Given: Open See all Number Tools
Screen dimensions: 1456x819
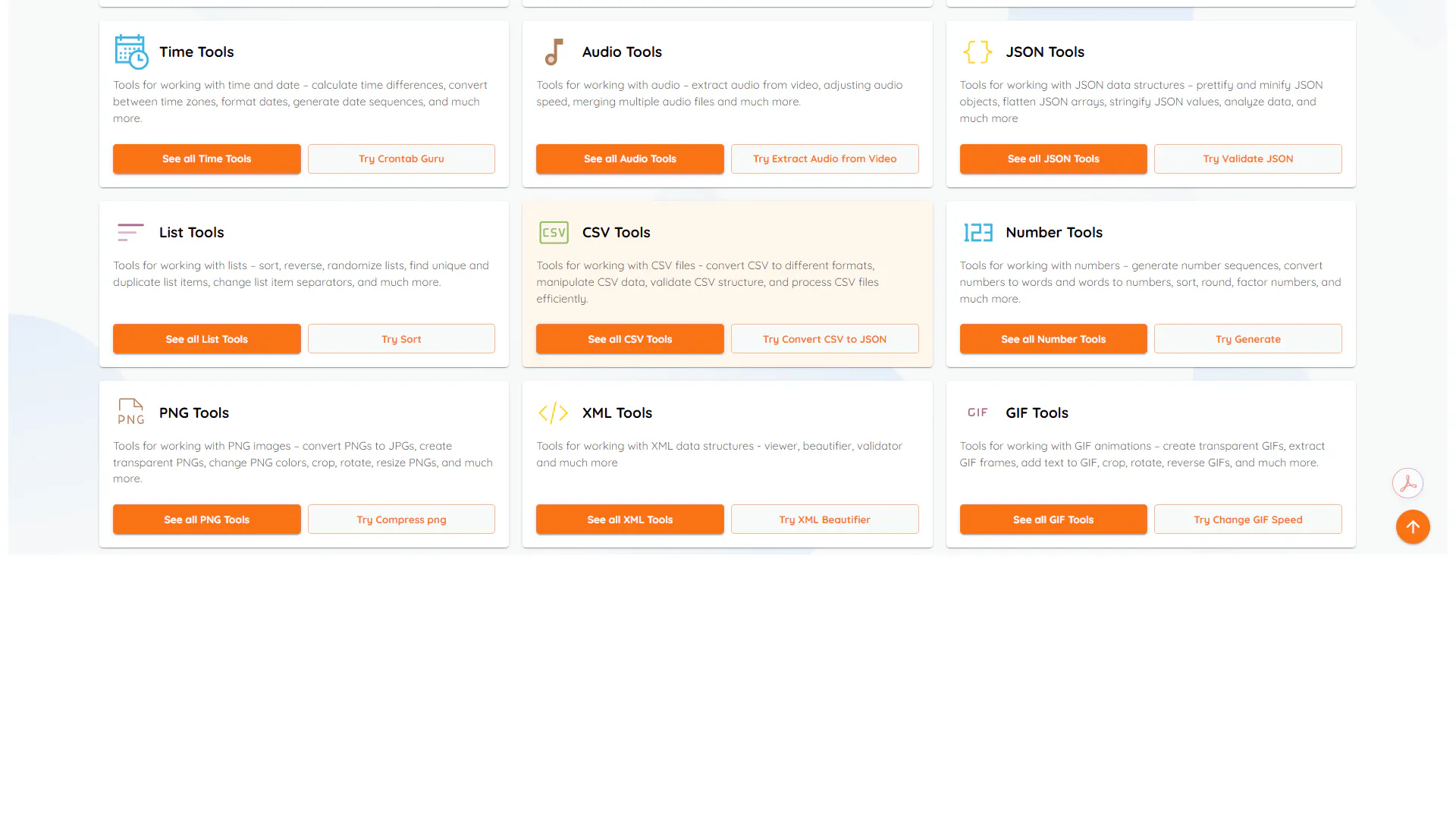Looking at the screenshot, I should pyautogui.click(x=1053, y=339).
